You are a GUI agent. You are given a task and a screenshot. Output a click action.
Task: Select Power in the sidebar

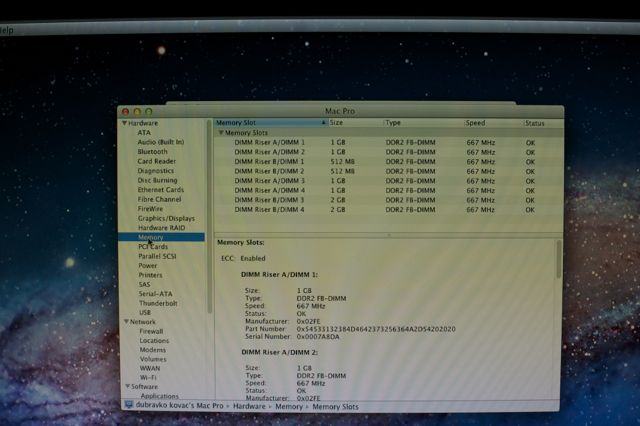click(x=148, y=266)
